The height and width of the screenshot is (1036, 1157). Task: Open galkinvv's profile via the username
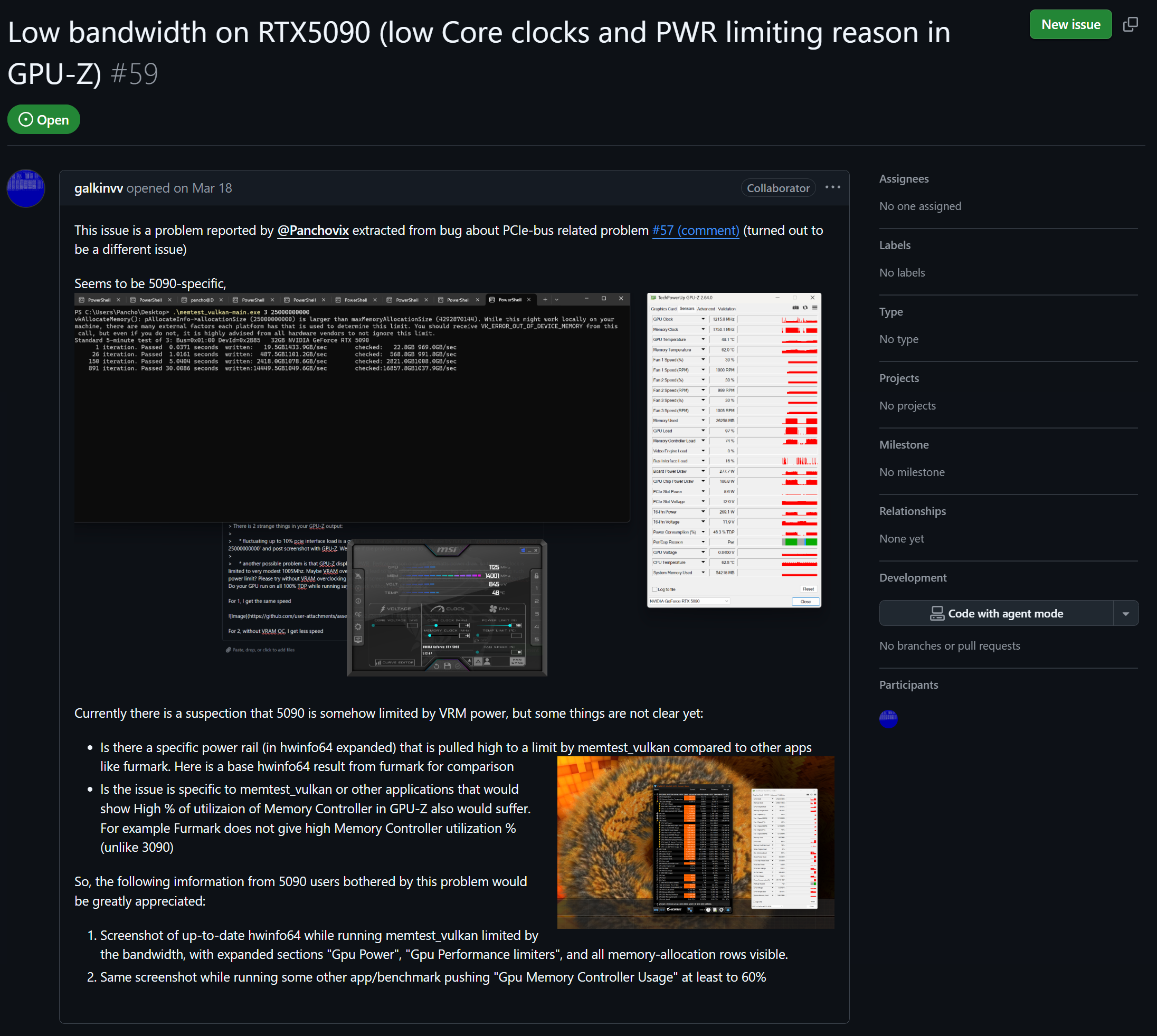[99, 188]
